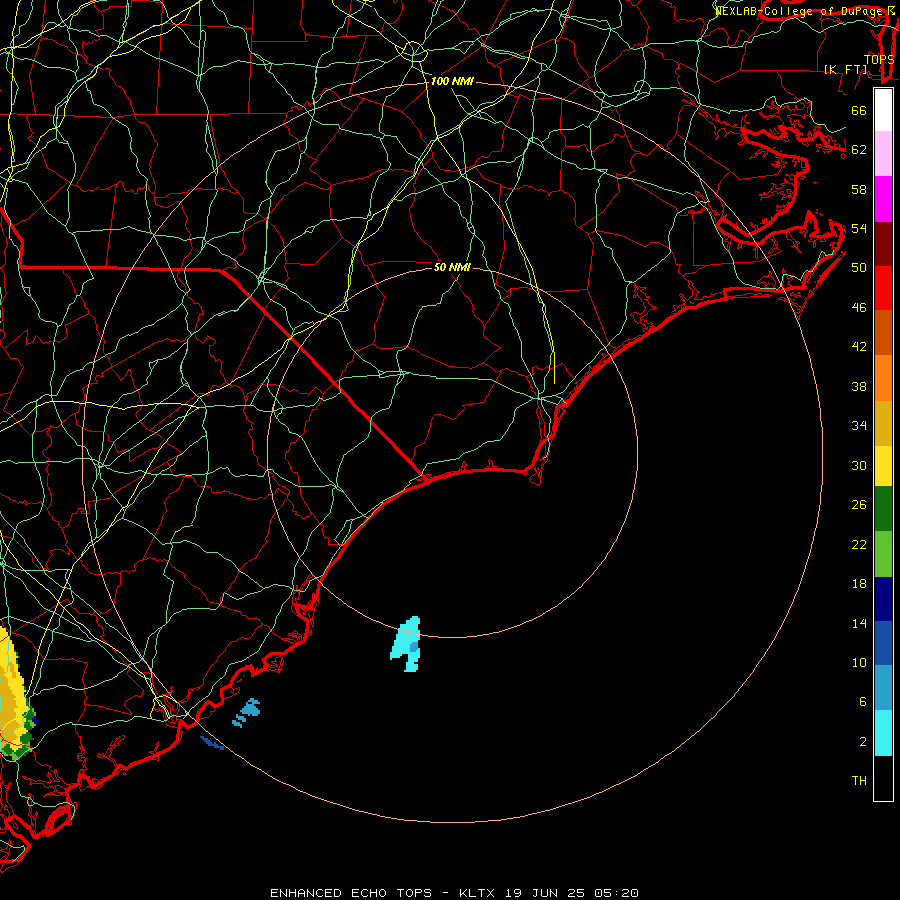Click the magenta legend swatch
Screen dimensions: 900x900
883,199
